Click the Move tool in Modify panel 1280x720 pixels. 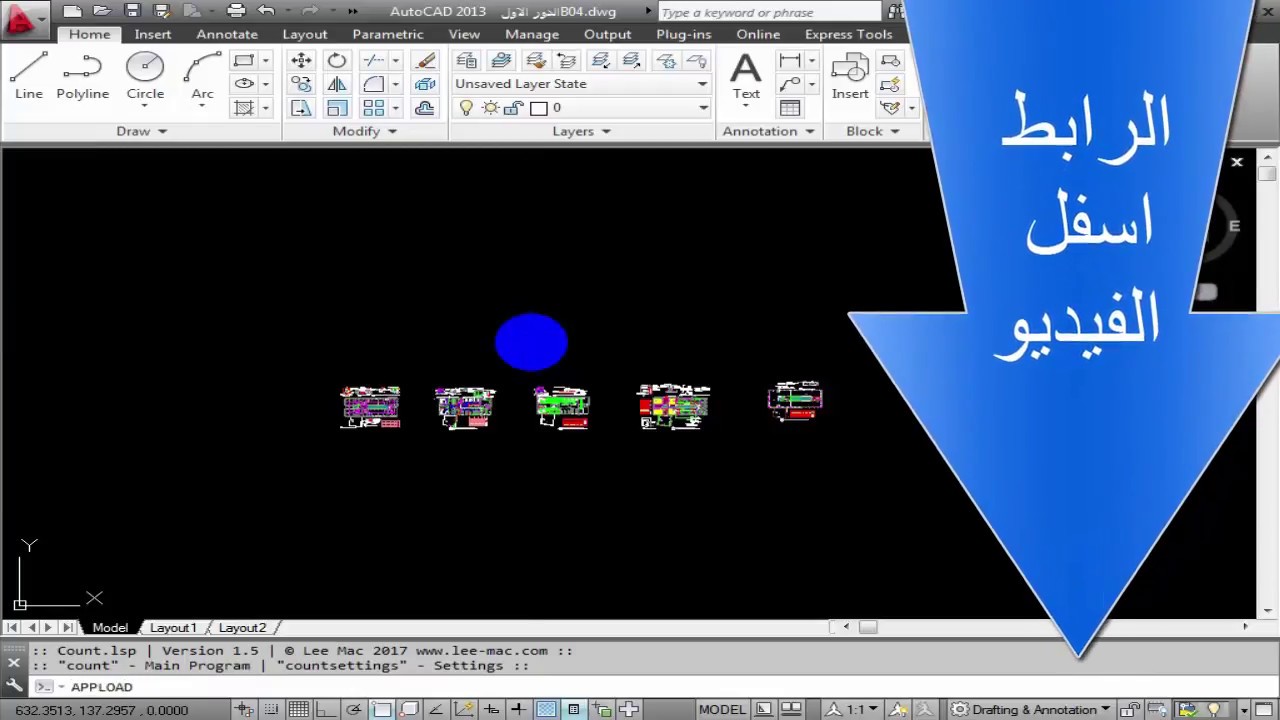click(301, 61)
